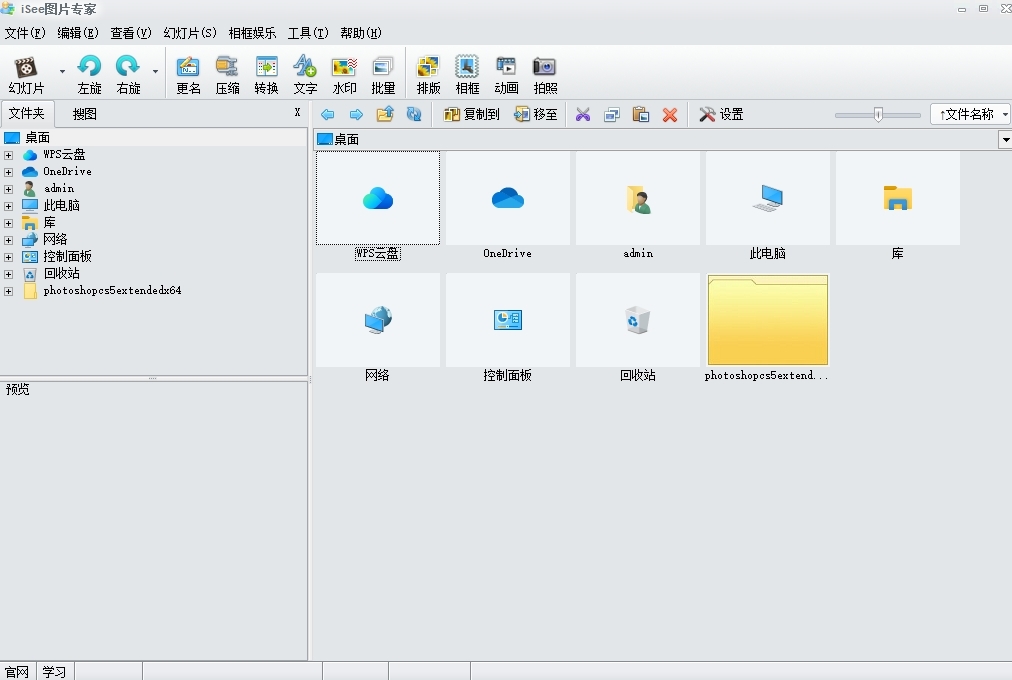Click the 排版 layout tool
Image resolution: width=1012 pixels, height=680 pixels.
click(428, 72)
